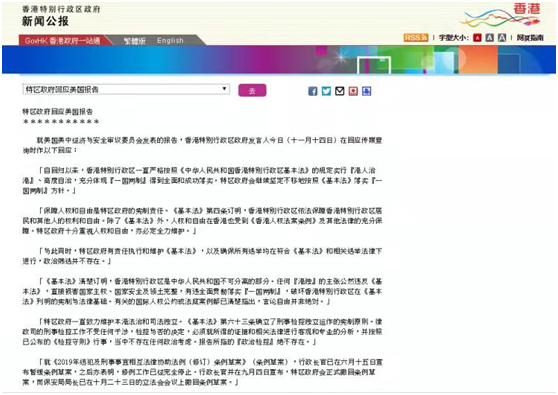This screenshot has height=395, width=558.
Task: Share the press release on Facebook
Action: pyautogui.click(x=312, y=91)
